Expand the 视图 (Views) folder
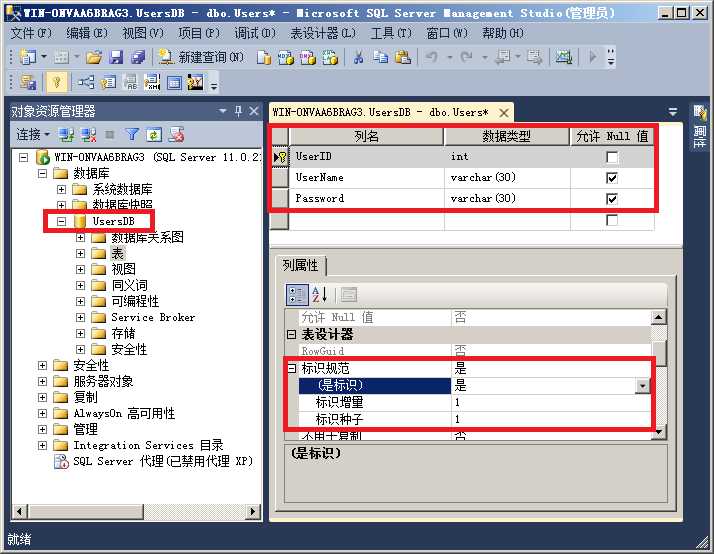The image size is (714, 554). point(81,269)
